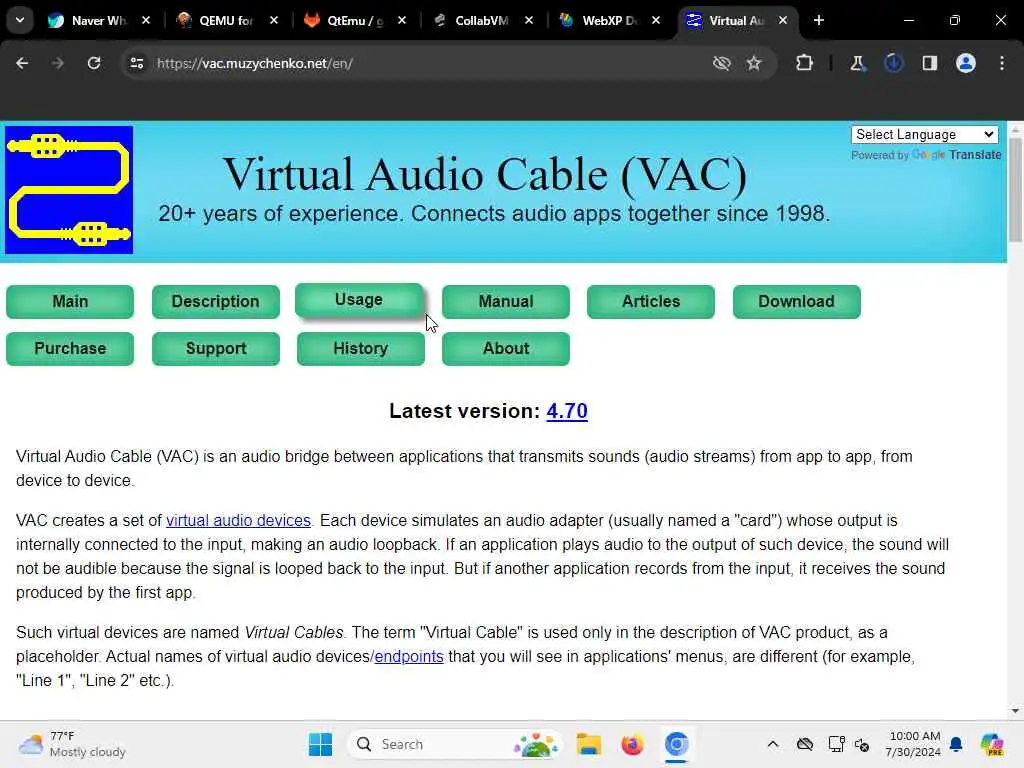Open the Manual page button
Screen dimensions: 1024x768
[505, 302]
